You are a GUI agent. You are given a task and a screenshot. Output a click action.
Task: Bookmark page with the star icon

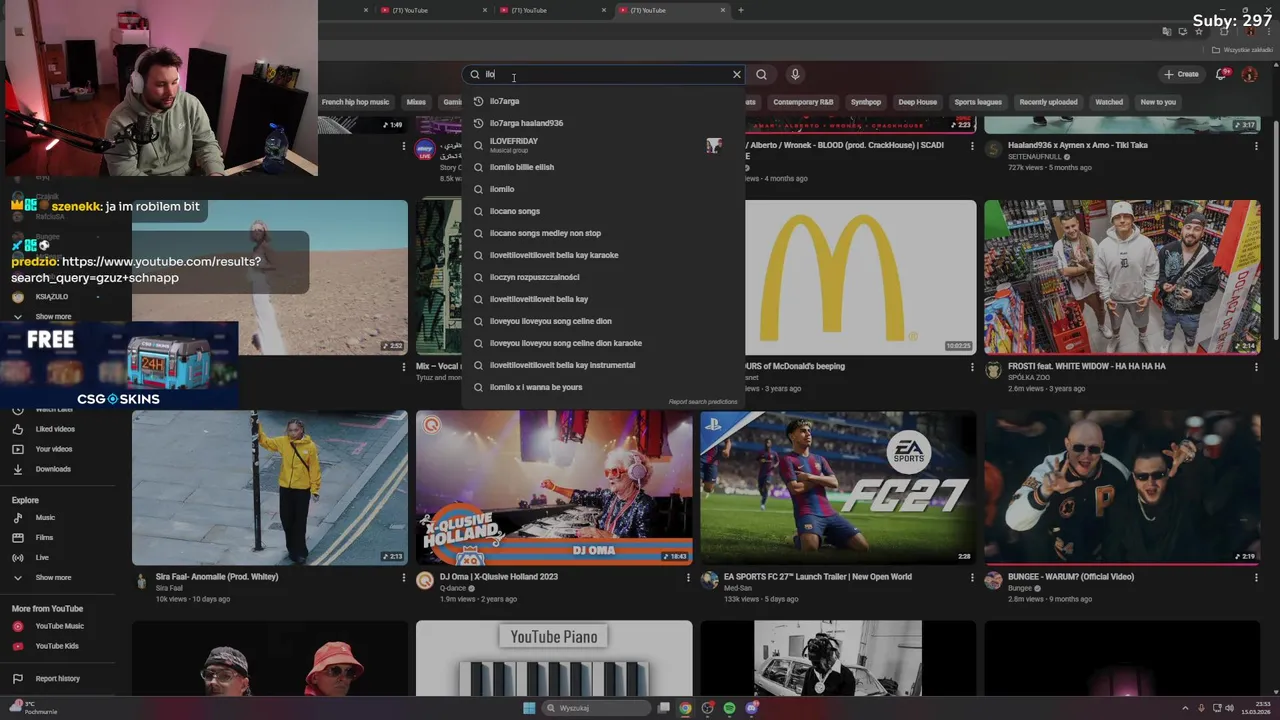[x=1199, y=31]
